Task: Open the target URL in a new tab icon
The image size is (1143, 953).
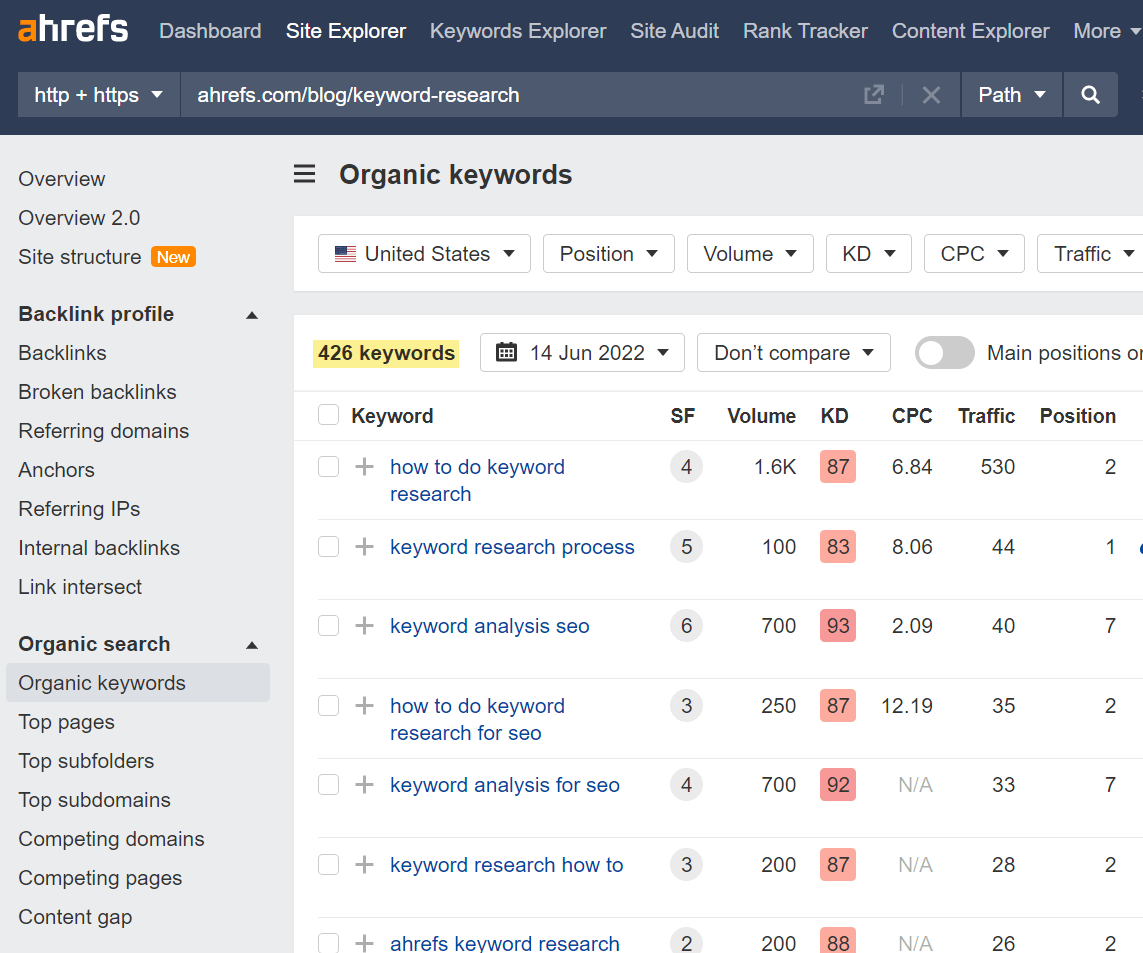Action: point(873,94)
